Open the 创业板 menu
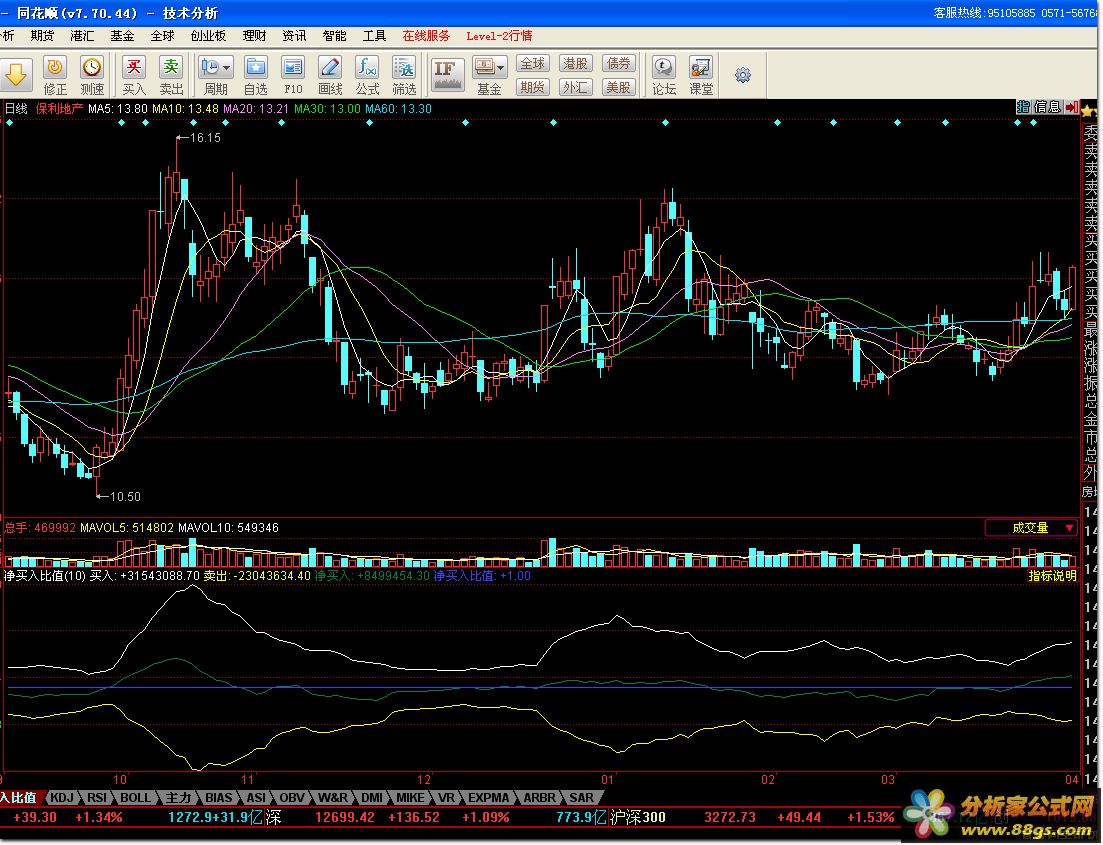1103x845 pixels. pyautogui.click(x=208, y=36)
